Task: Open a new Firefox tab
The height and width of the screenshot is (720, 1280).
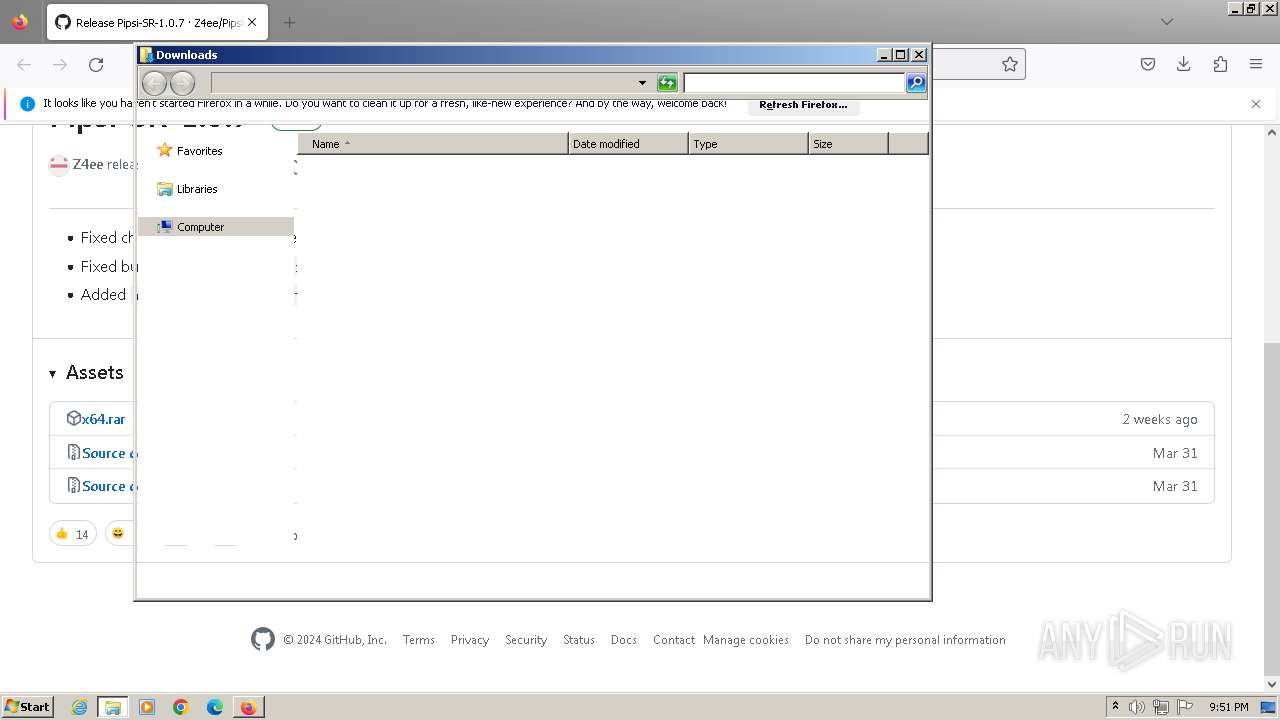Action: click(290, 22)
